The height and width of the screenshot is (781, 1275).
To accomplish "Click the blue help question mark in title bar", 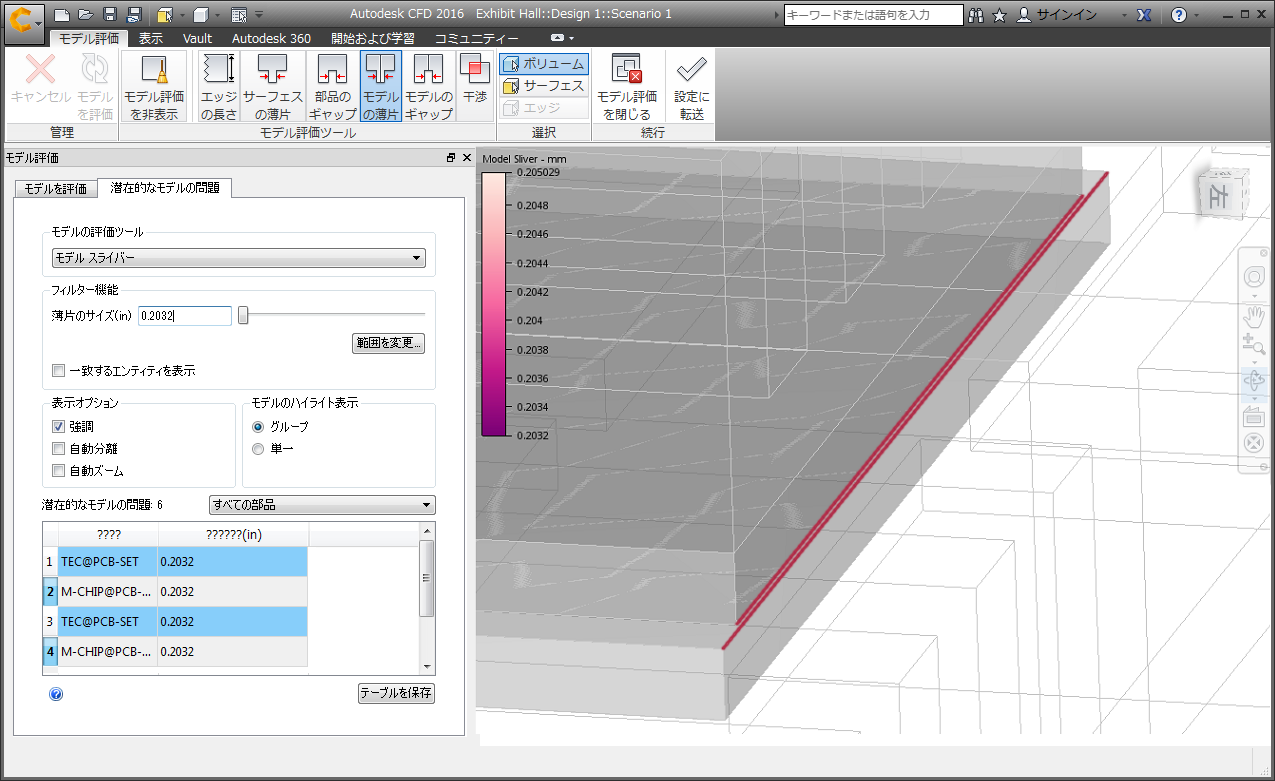I will coord(1179,15).
